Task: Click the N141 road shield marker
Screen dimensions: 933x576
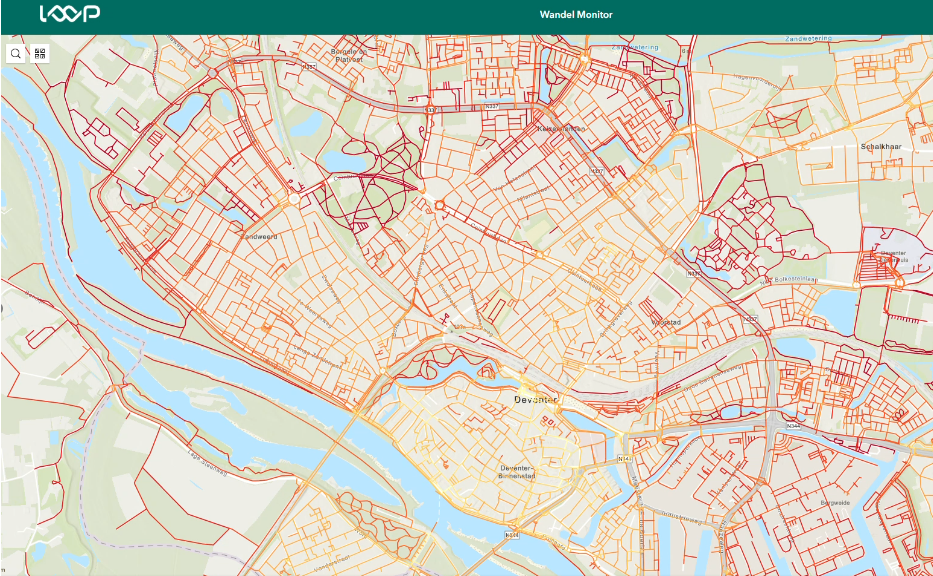Action: 626,460
